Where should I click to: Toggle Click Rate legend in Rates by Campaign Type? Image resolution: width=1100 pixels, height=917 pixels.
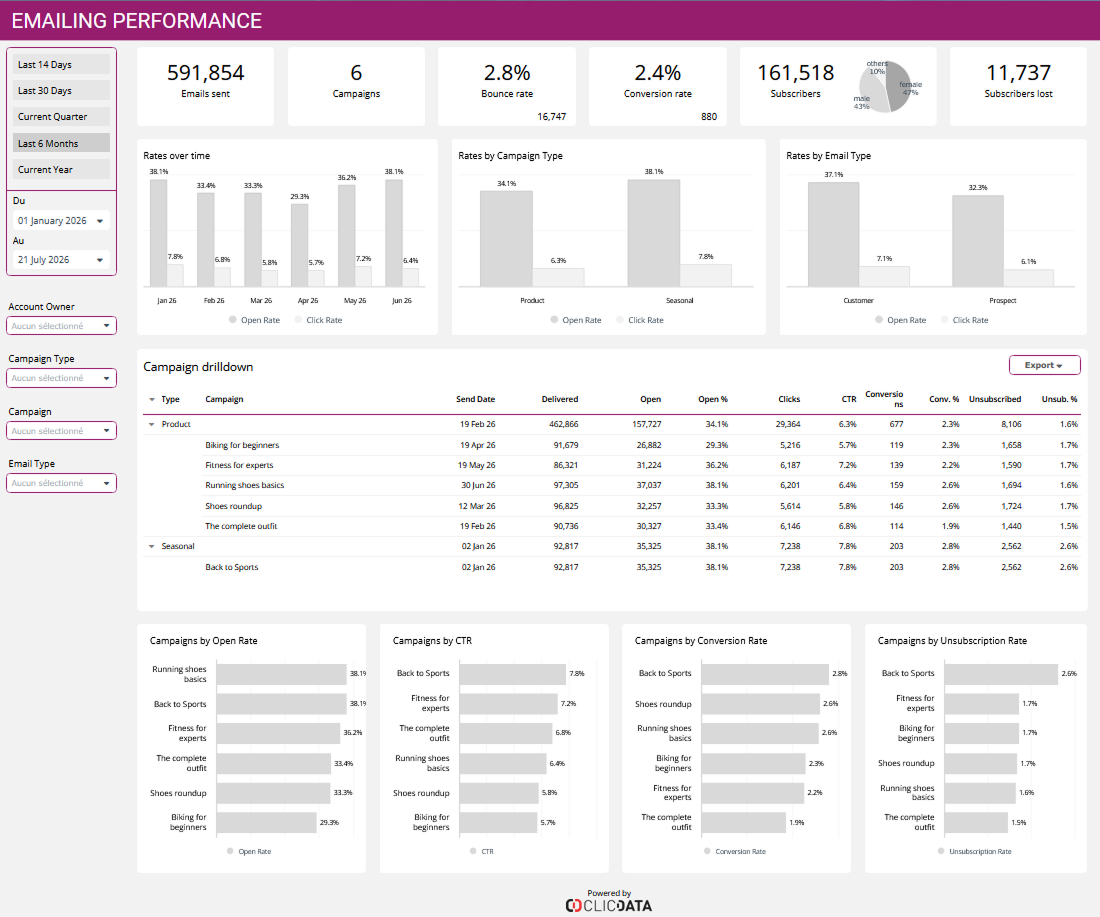pos(639,320)
